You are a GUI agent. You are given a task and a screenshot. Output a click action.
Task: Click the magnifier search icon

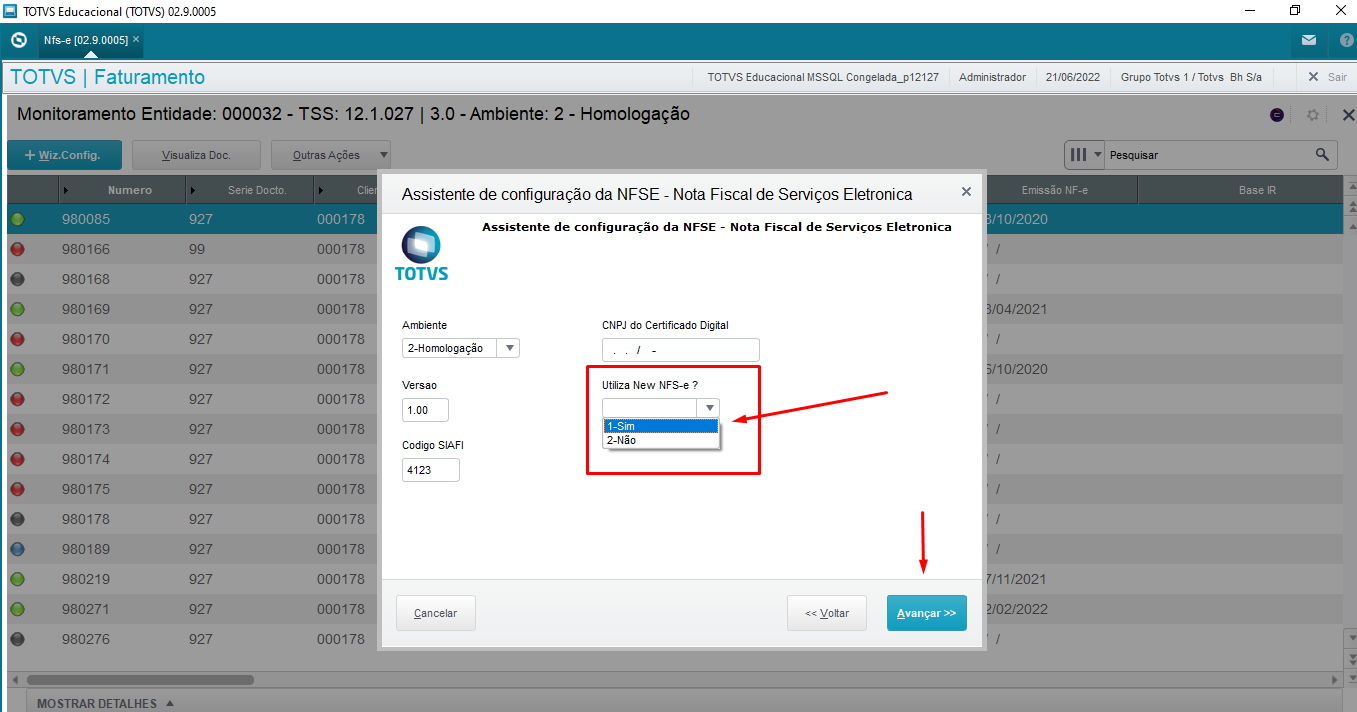[1323, 155]
